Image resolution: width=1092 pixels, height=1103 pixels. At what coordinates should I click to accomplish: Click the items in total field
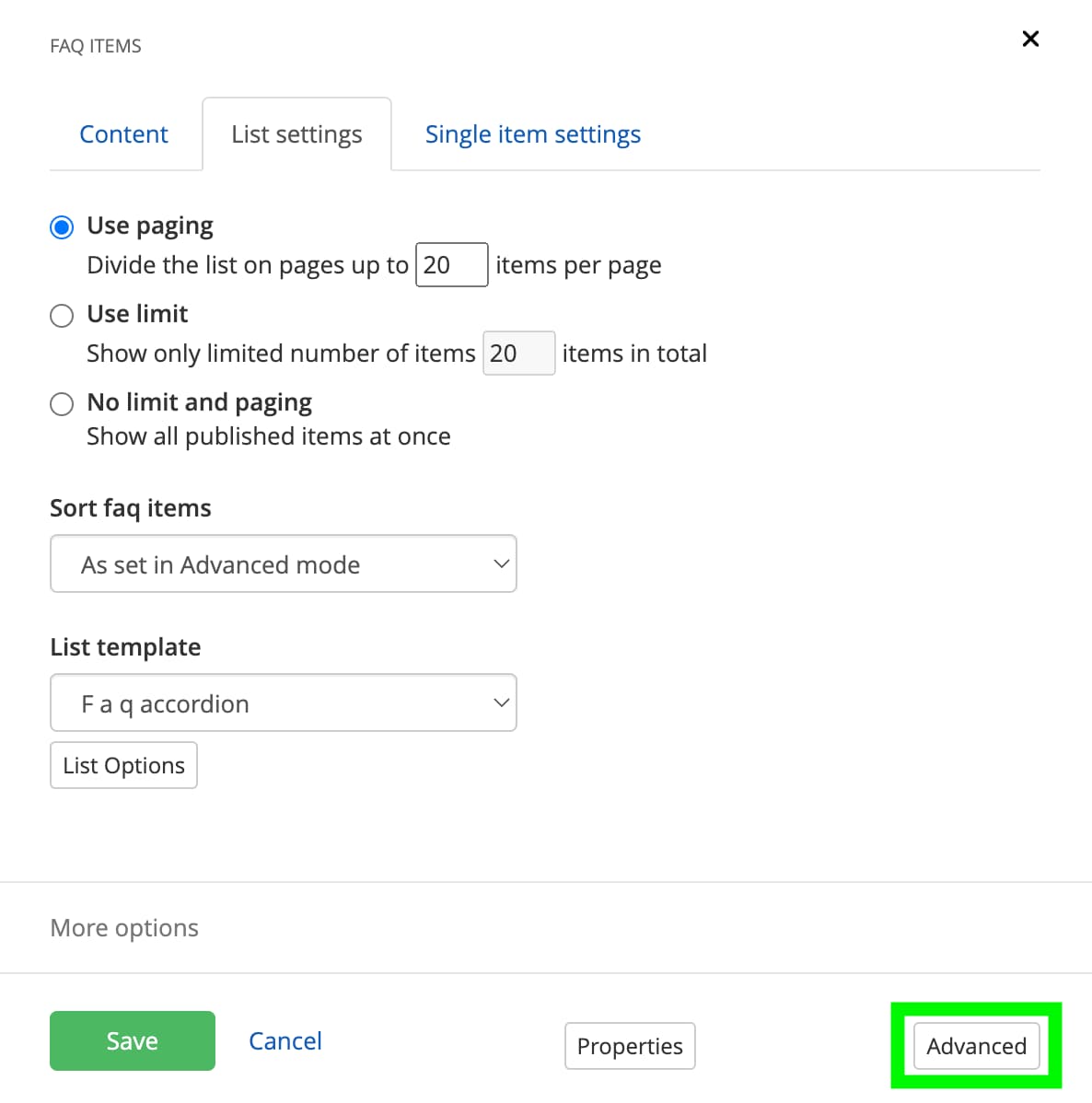click(x=518, y=353)
